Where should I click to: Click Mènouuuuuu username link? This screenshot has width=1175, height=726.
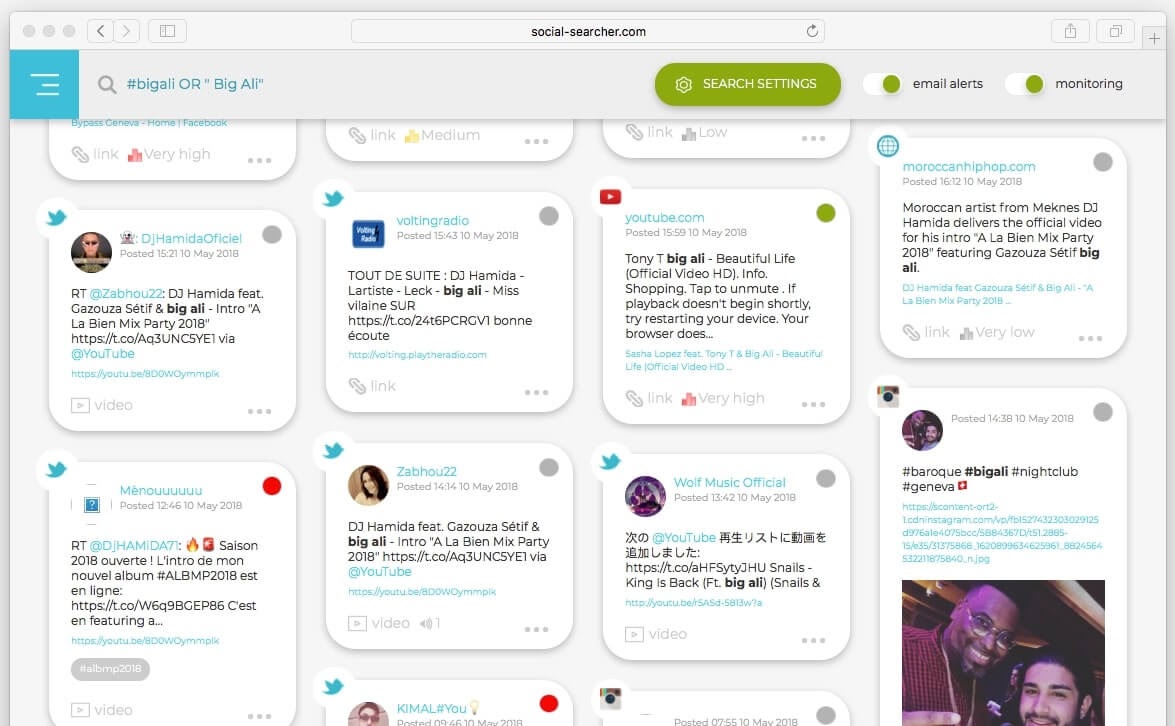(161, 491)
